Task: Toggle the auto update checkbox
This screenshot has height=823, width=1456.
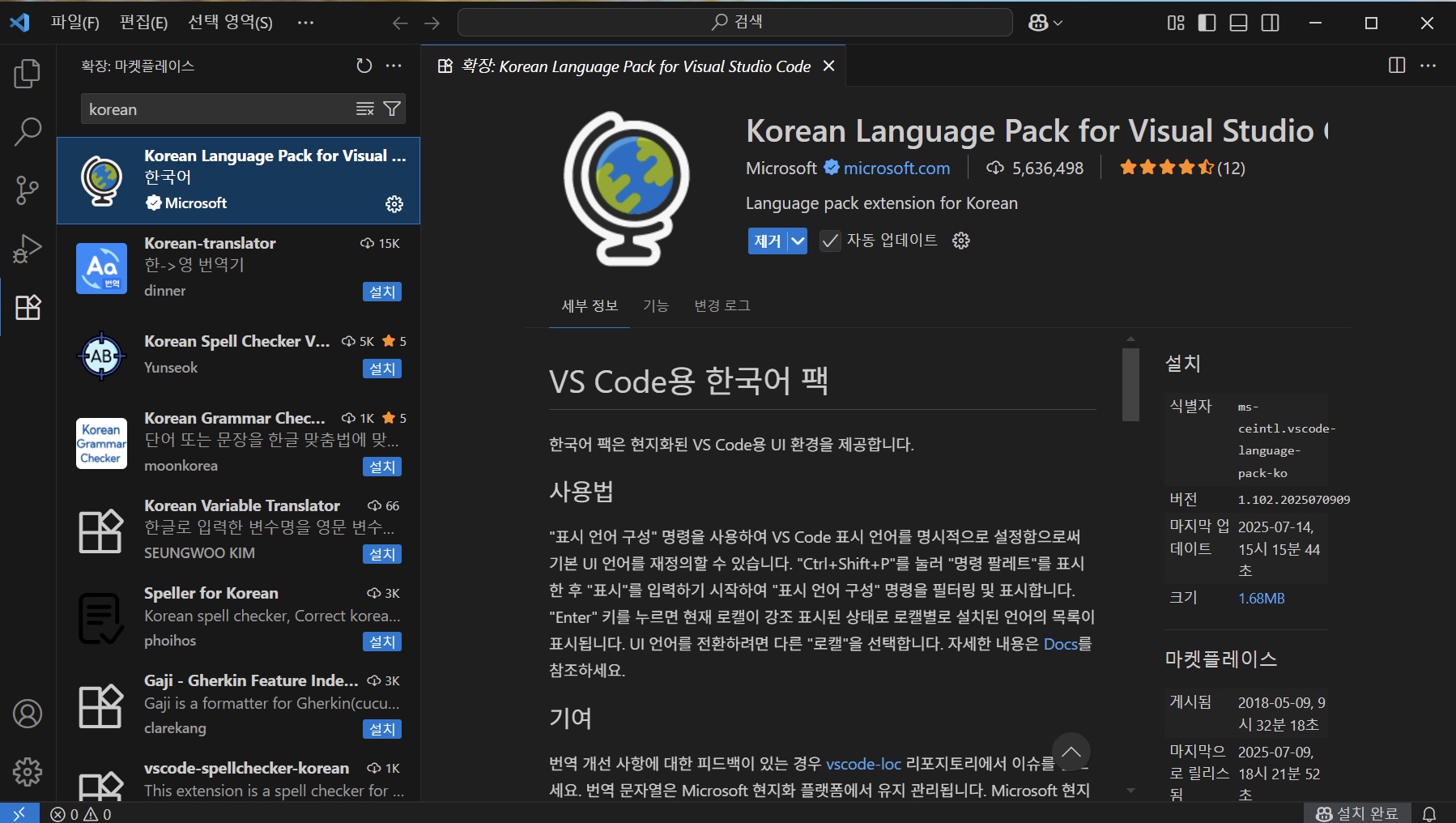Action: pos(830,241)
